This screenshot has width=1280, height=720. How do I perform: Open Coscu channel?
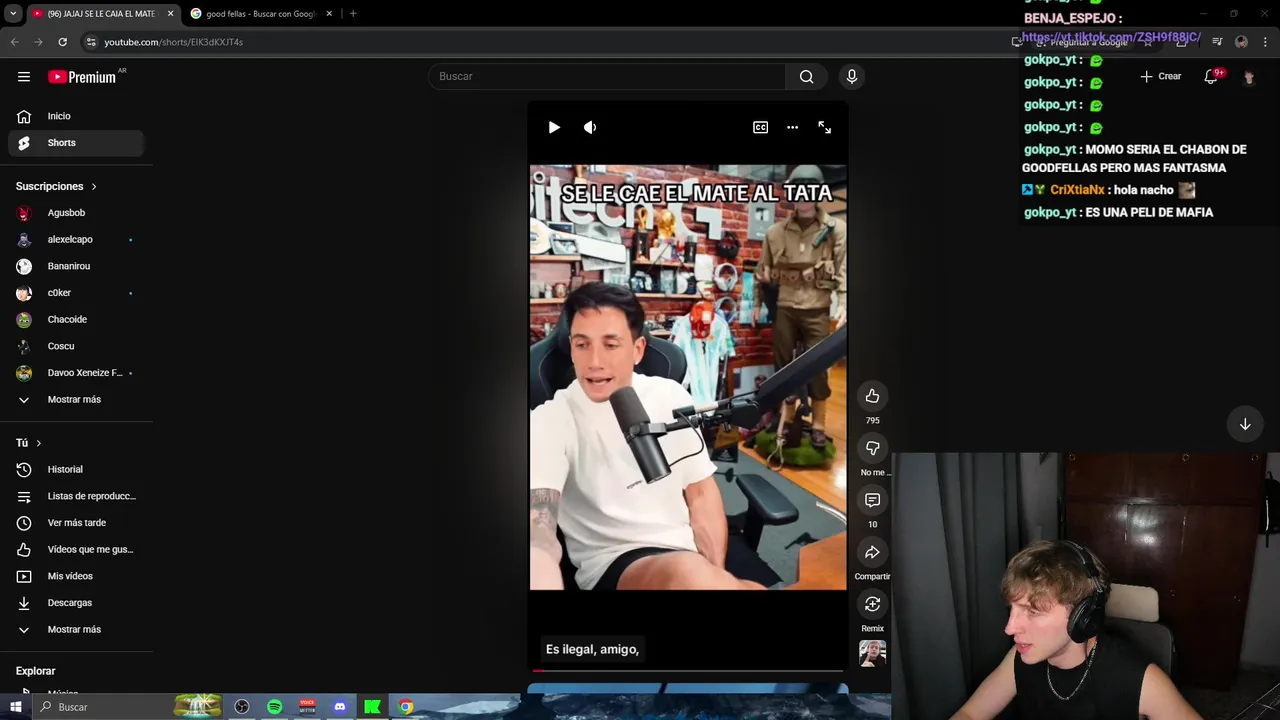point(76,346)
